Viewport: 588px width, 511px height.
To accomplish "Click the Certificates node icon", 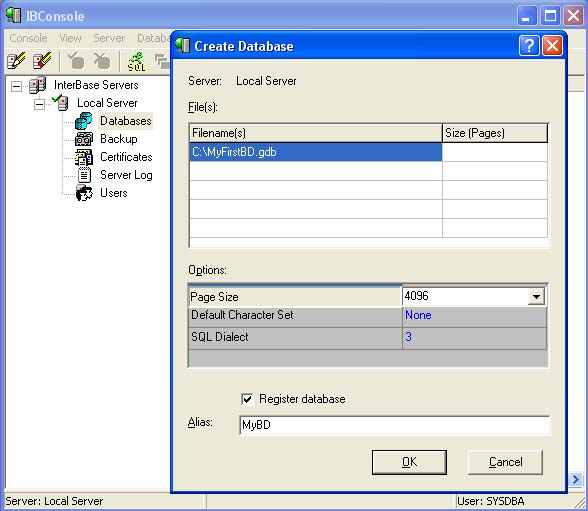I will coord(84,157).
